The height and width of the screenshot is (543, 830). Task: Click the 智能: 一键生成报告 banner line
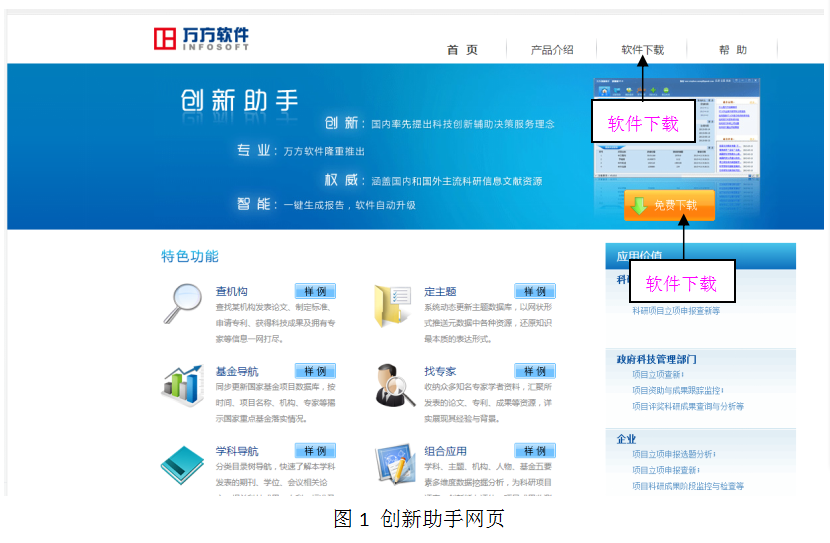pos(326,205)
